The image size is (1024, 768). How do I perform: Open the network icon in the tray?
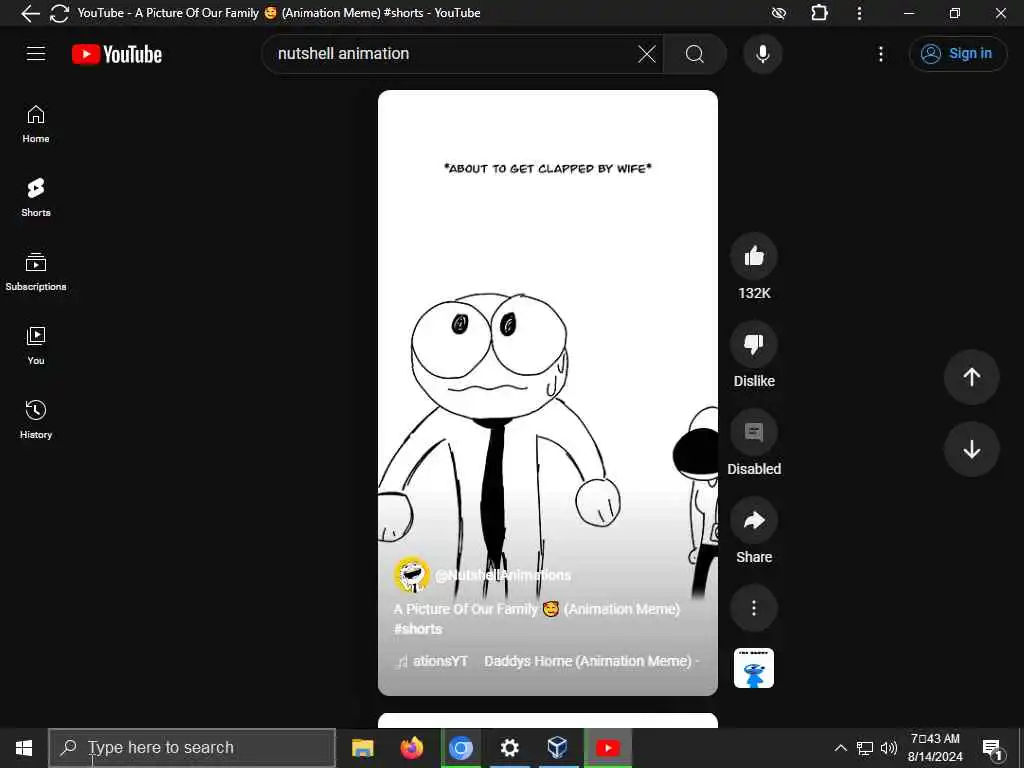(x=865, y=748)
